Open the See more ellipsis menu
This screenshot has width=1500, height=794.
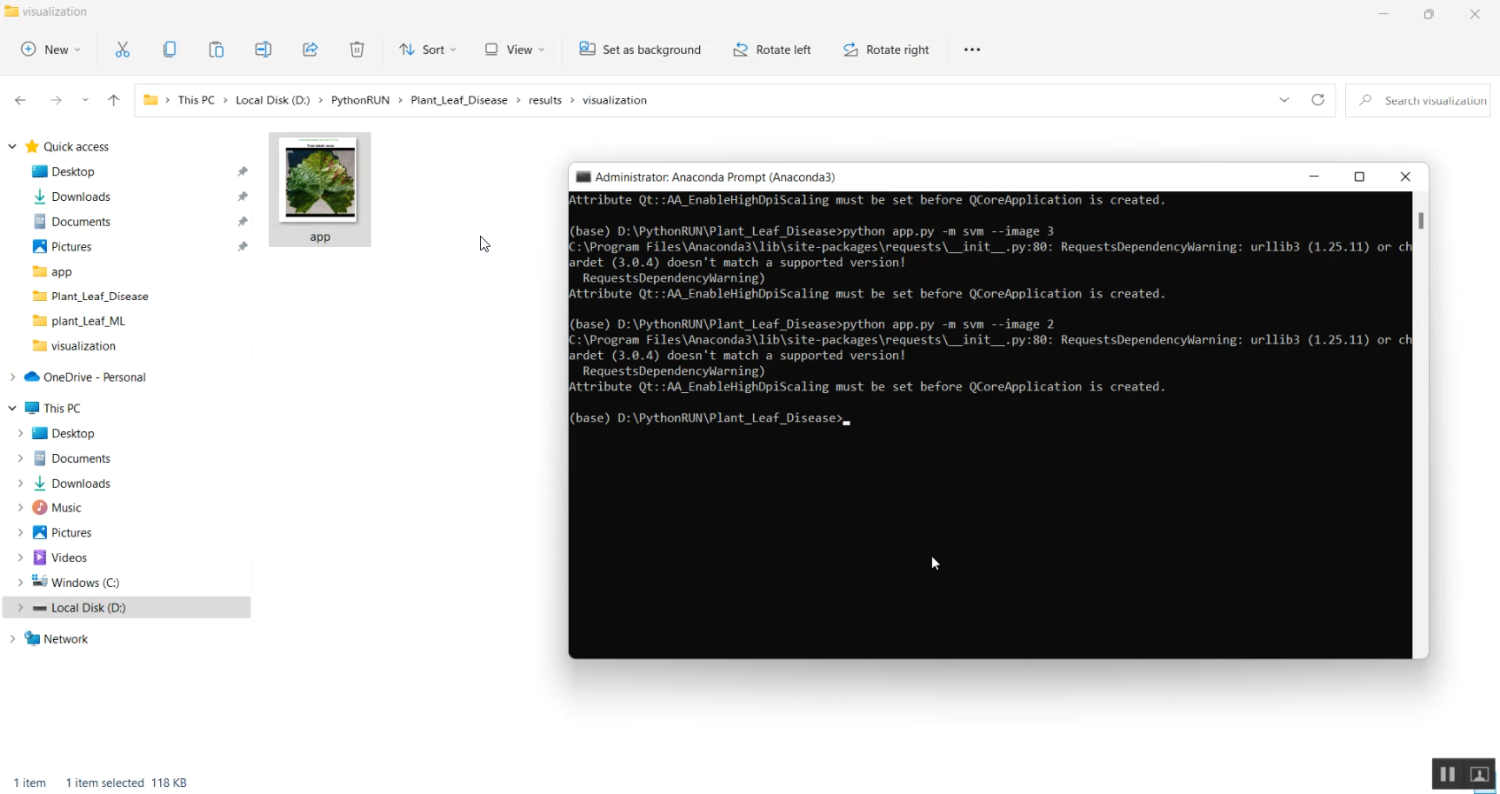[x=972, y=49]
